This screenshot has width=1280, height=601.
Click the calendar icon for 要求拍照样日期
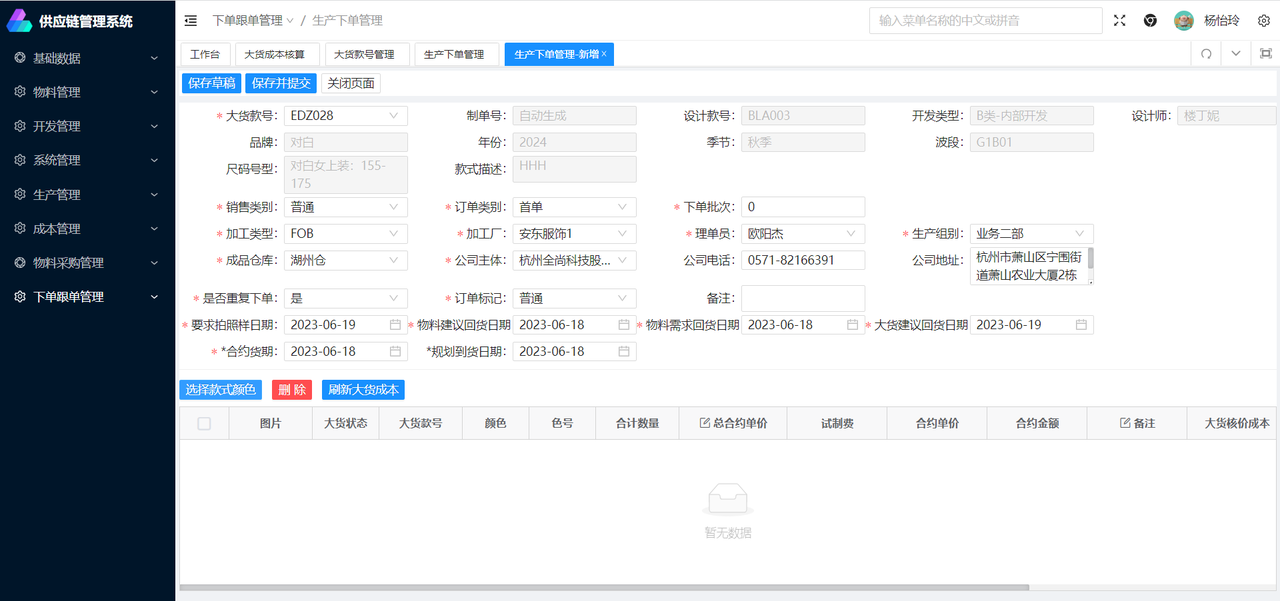pos(395,325)
